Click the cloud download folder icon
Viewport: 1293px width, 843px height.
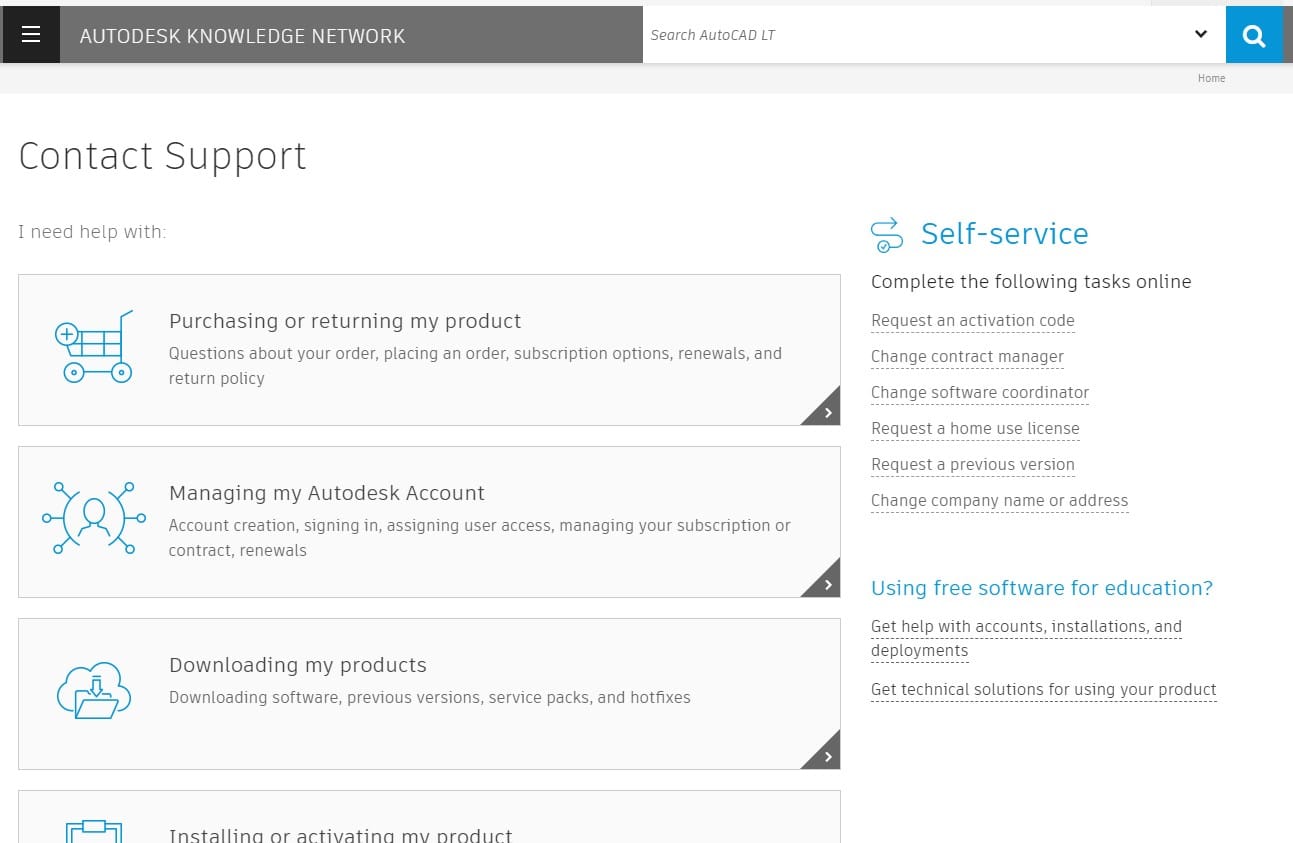(94, 691)
